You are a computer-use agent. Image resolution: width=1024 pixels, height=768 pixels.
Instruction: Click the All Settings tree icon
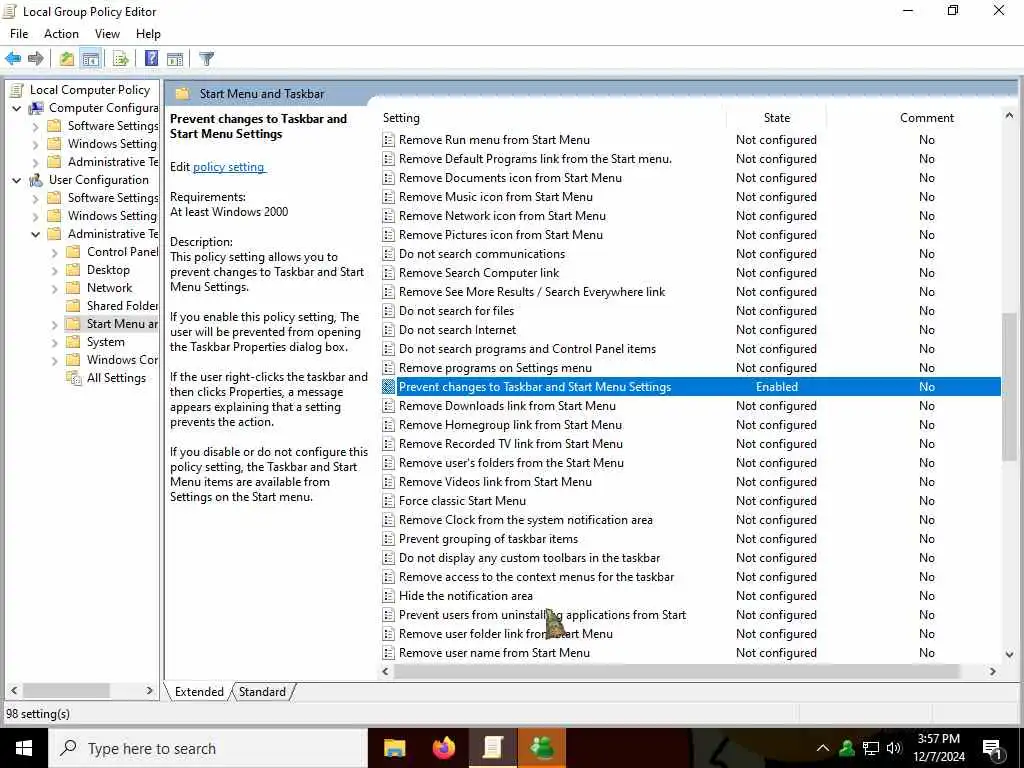[x=73, y=377]
